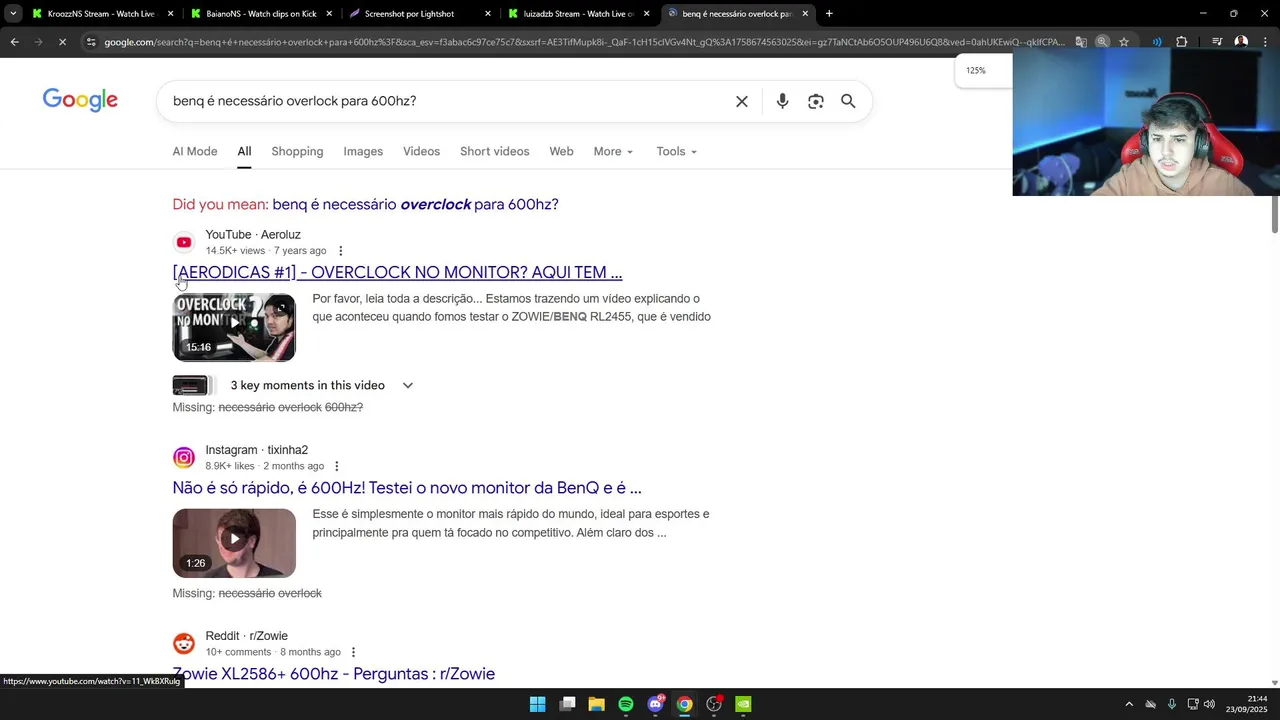
Task: Play the 1:26 Instagram video thumbnail
Action: (234, 543)
